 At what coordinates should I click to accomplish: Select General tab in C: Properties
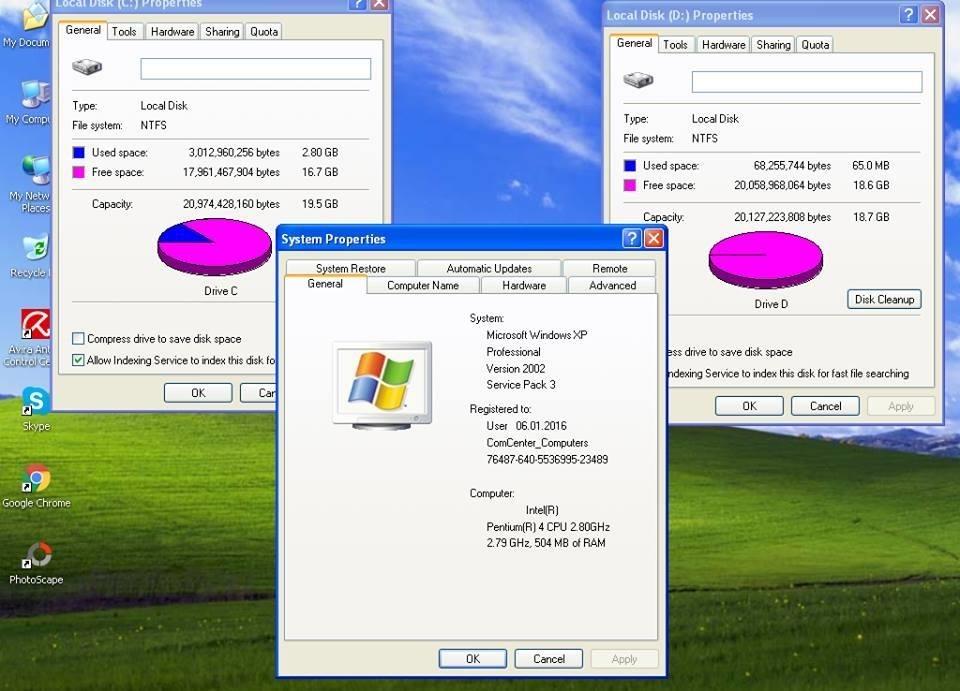click(83, 30)
